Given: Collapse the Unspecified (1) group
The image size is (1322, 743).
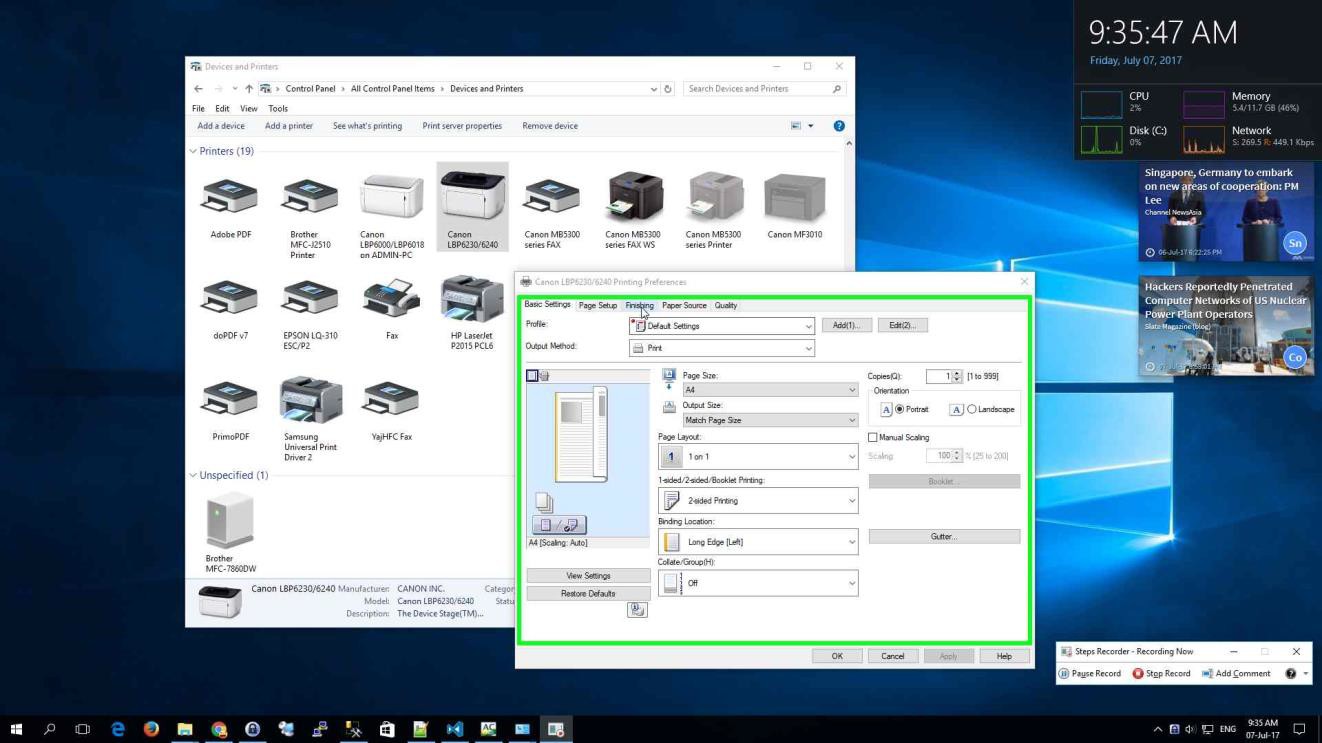Looking at the screenshot, I should tap(193, 475).
